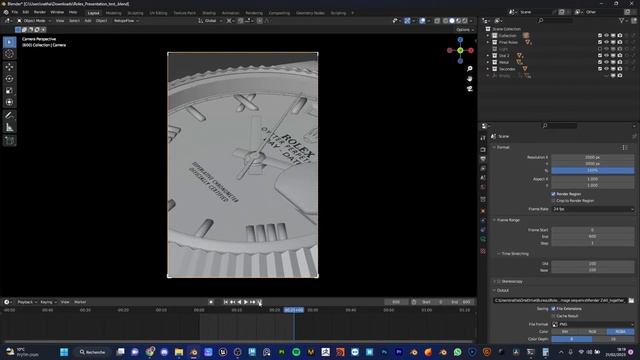The image size is (640, 360).
Task: Open the Tool properties tab icon
Action: click(x=483, y=138)
